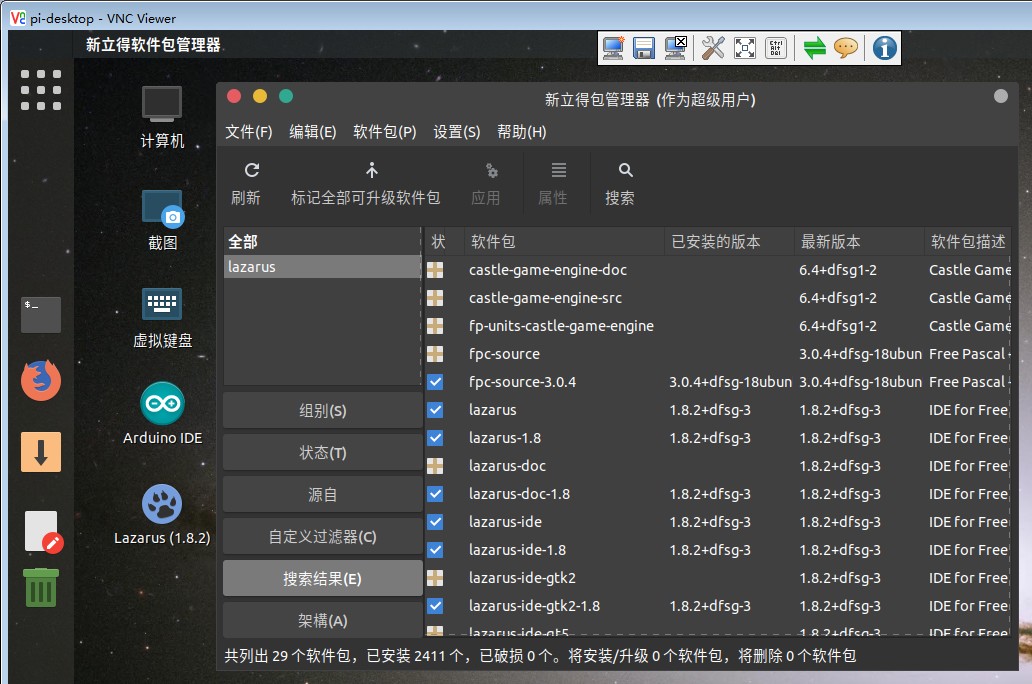Sort by Installed Version (已安装的版本) header
The height and width of the screenshot is (684, 1032).
(x=730, y=242)
